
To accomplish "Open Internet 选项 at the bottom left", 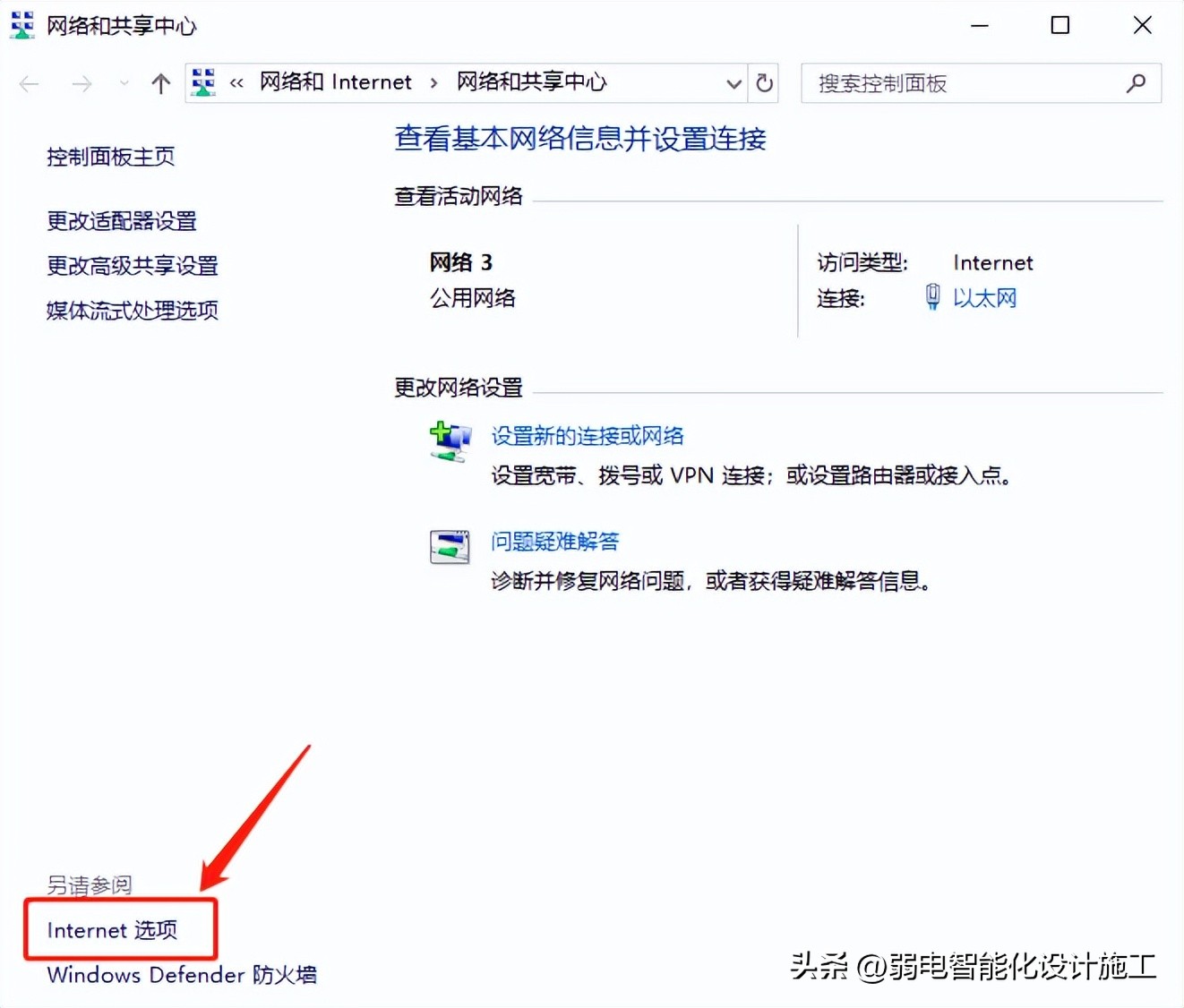I will (x=111, y=930).
